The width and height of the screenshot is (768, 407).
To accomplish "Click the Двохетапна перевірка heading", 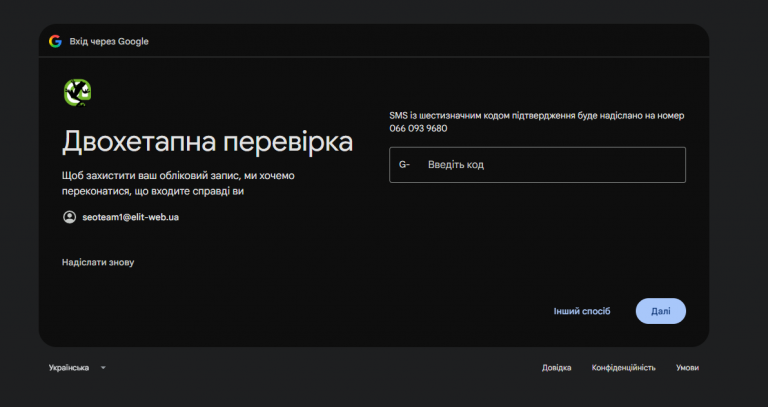I will (207, 142).
